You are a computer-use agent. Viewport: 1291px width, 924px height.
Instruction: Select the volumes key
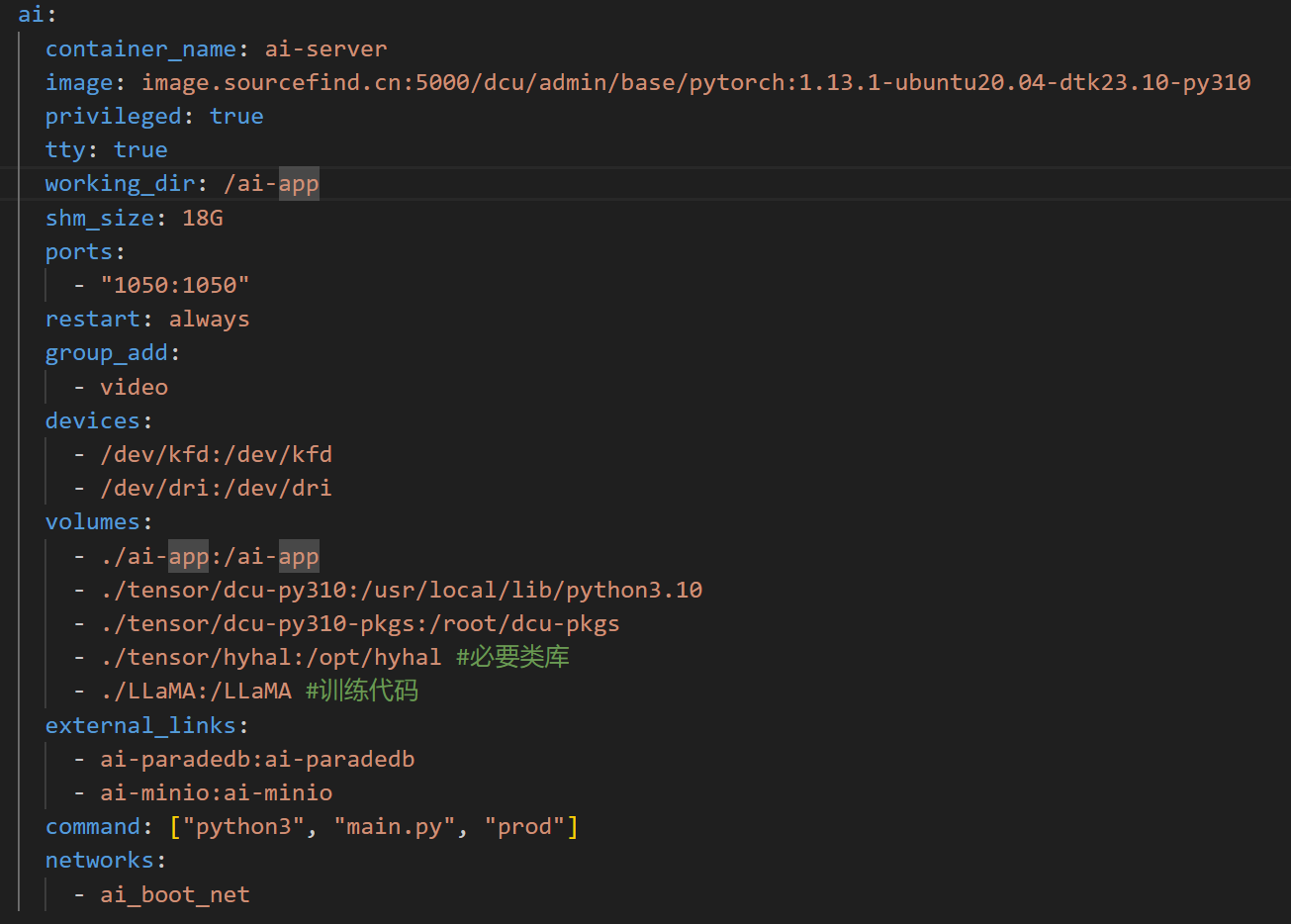coord(93,521)
